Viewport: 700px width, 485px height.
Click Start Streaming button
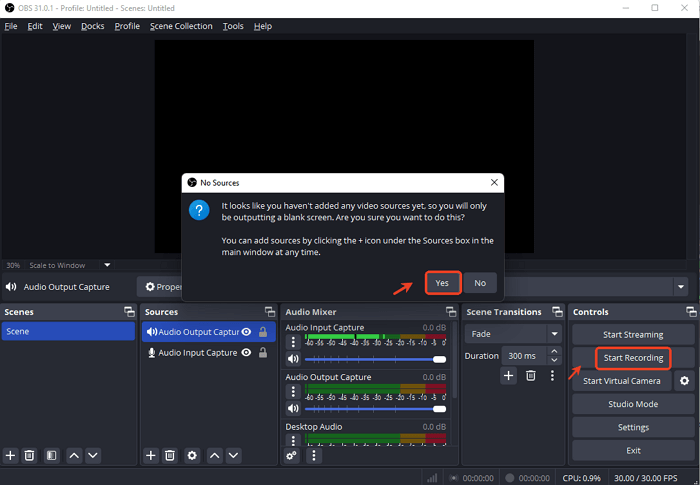click(x=633, y=334)
